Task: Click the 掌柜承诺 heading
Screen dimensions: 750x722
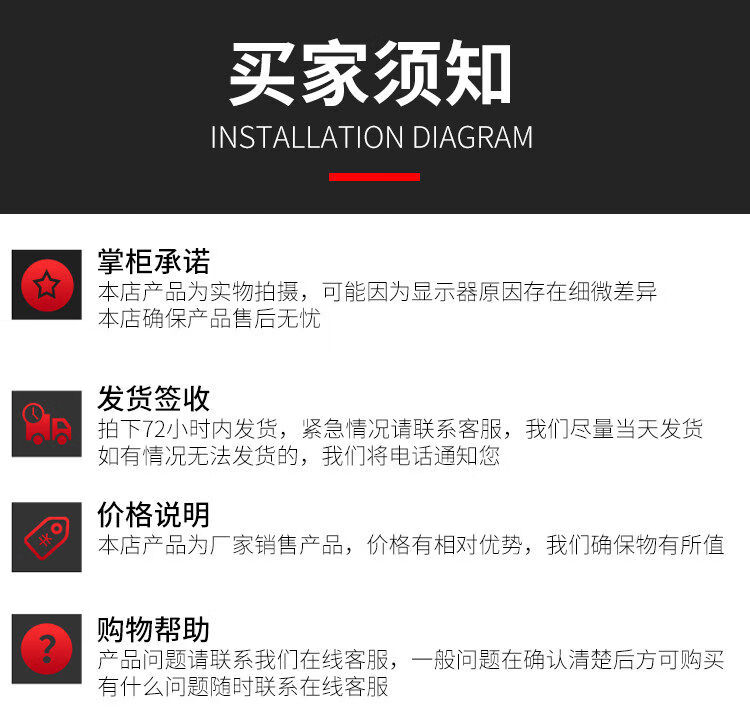Action: click(x=154, y=261)
